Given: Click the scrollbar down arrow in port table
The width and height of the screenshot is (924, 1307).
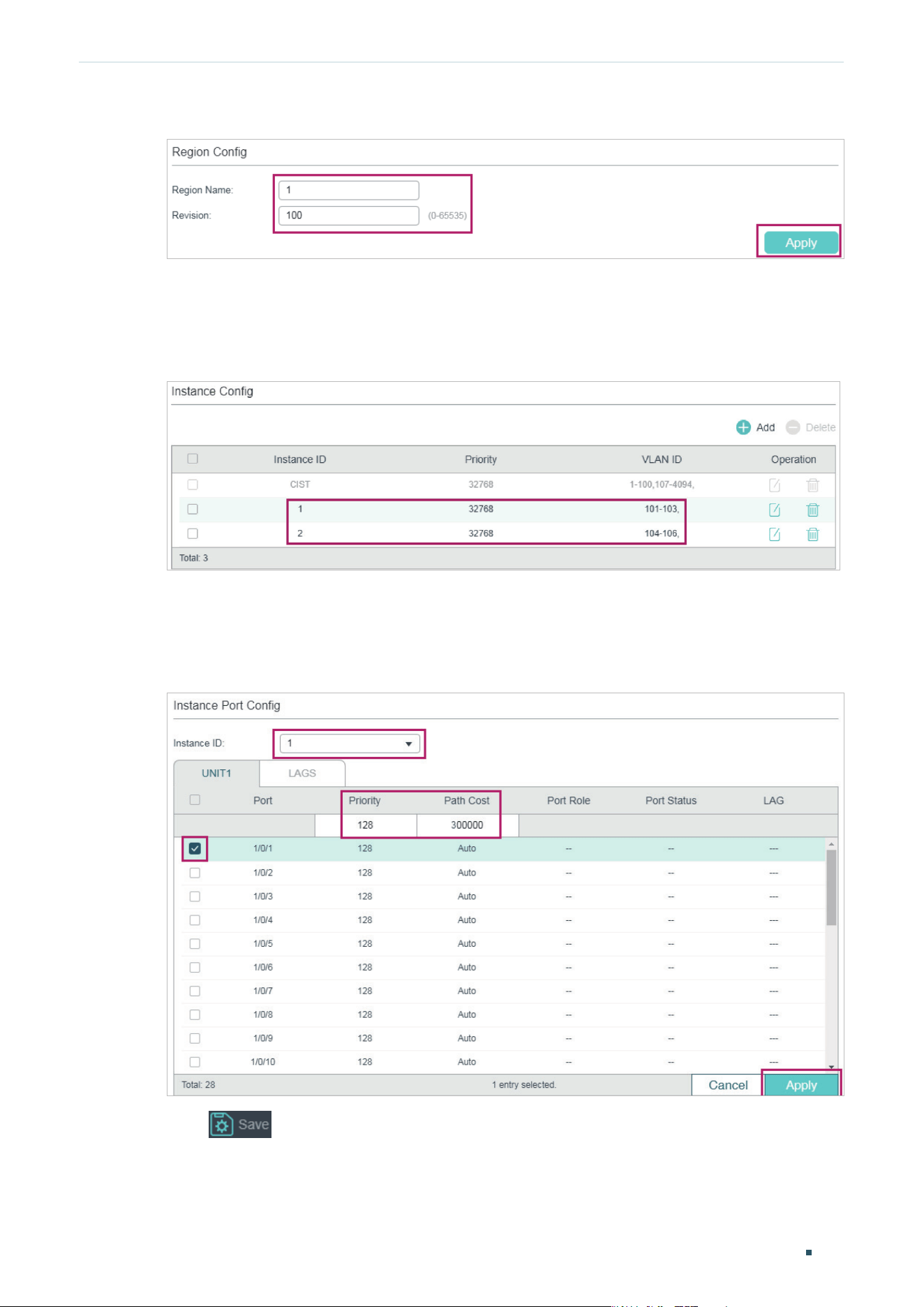Looking at the screenshot, I should click(x=831, y=1068).
